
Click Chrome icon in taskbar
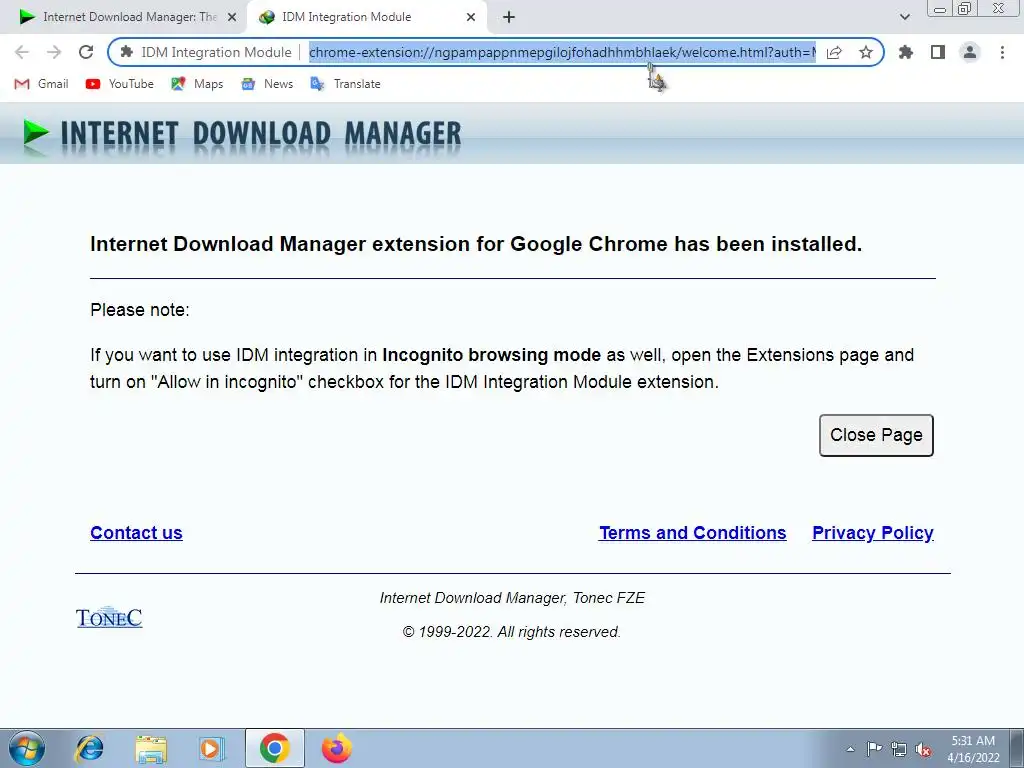coord(275,748)
